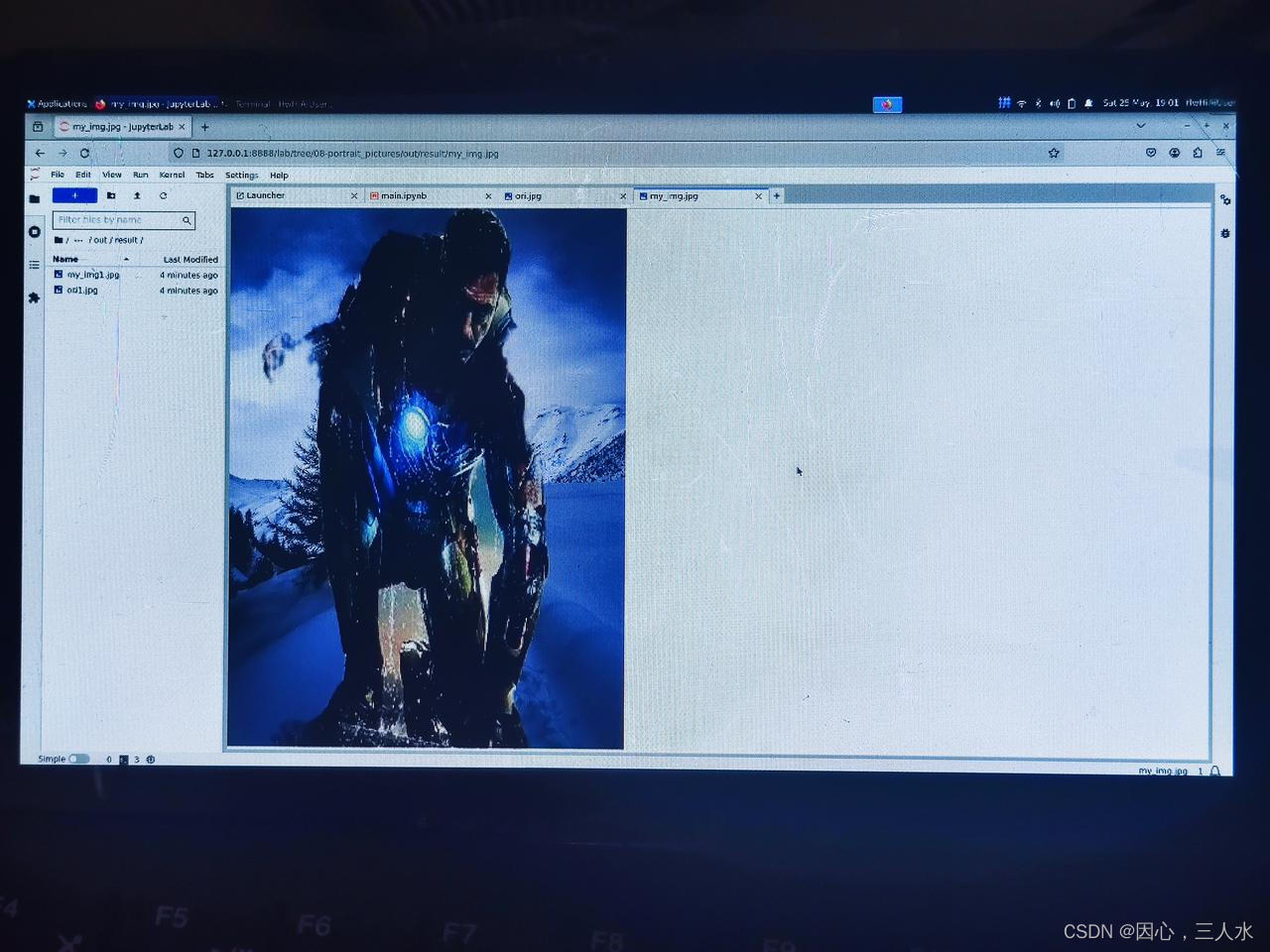Open the View menu
This screenshot has width=1270, height=952.
[112, 175]
